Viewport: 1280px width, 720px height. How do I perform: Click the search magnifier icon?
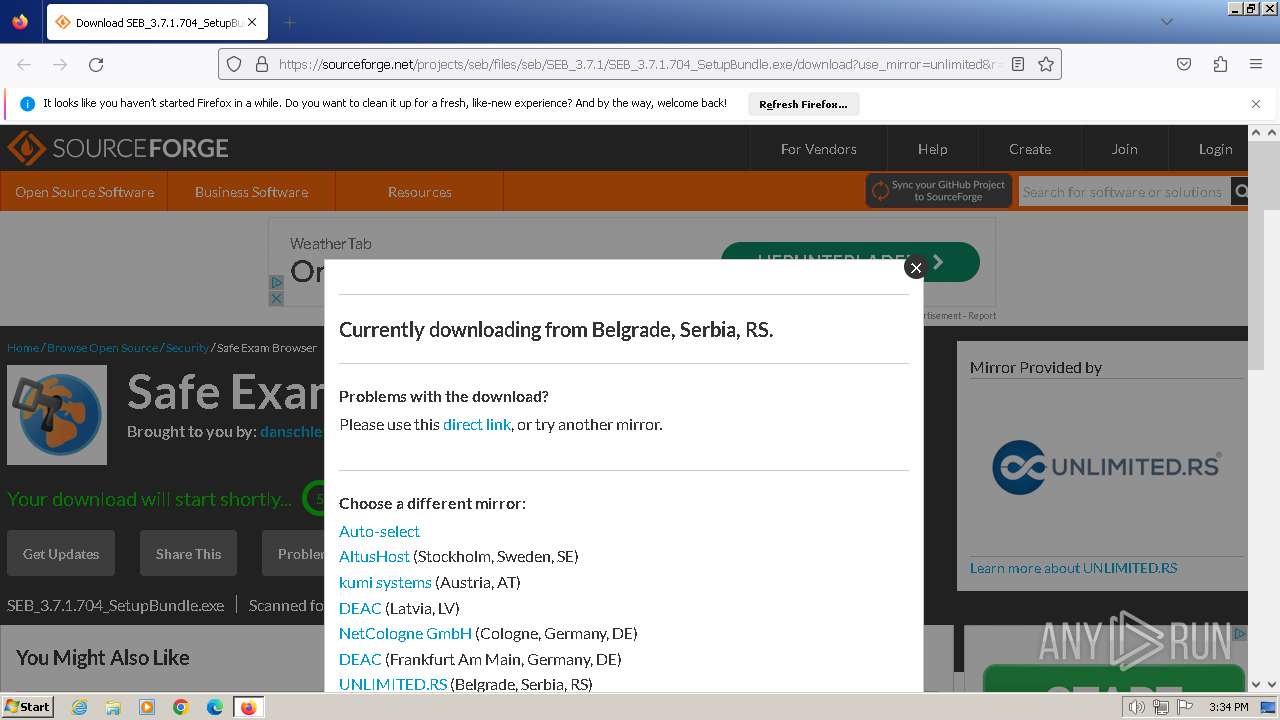pyautogui.click(x=1240, y=192)
